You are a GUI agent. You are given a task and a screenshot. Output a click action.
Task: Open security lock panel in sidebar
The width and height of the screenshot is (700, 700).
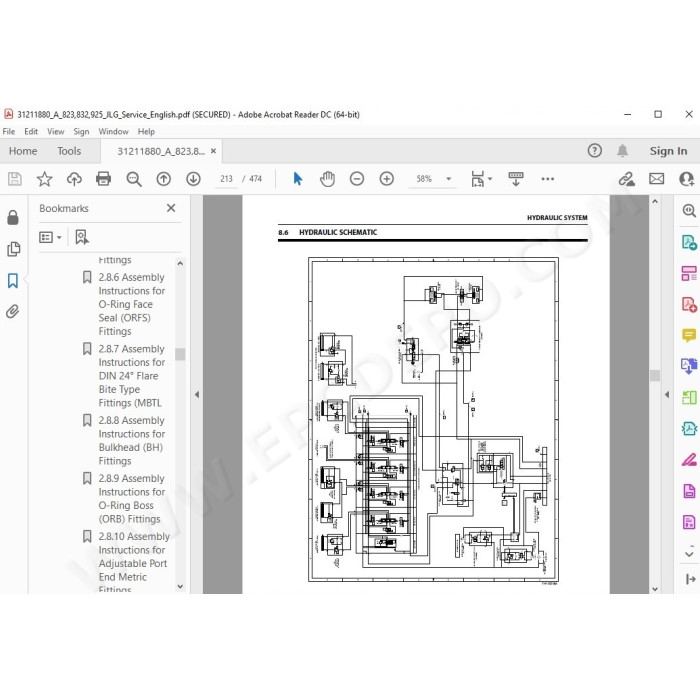[x=13, y=217]
